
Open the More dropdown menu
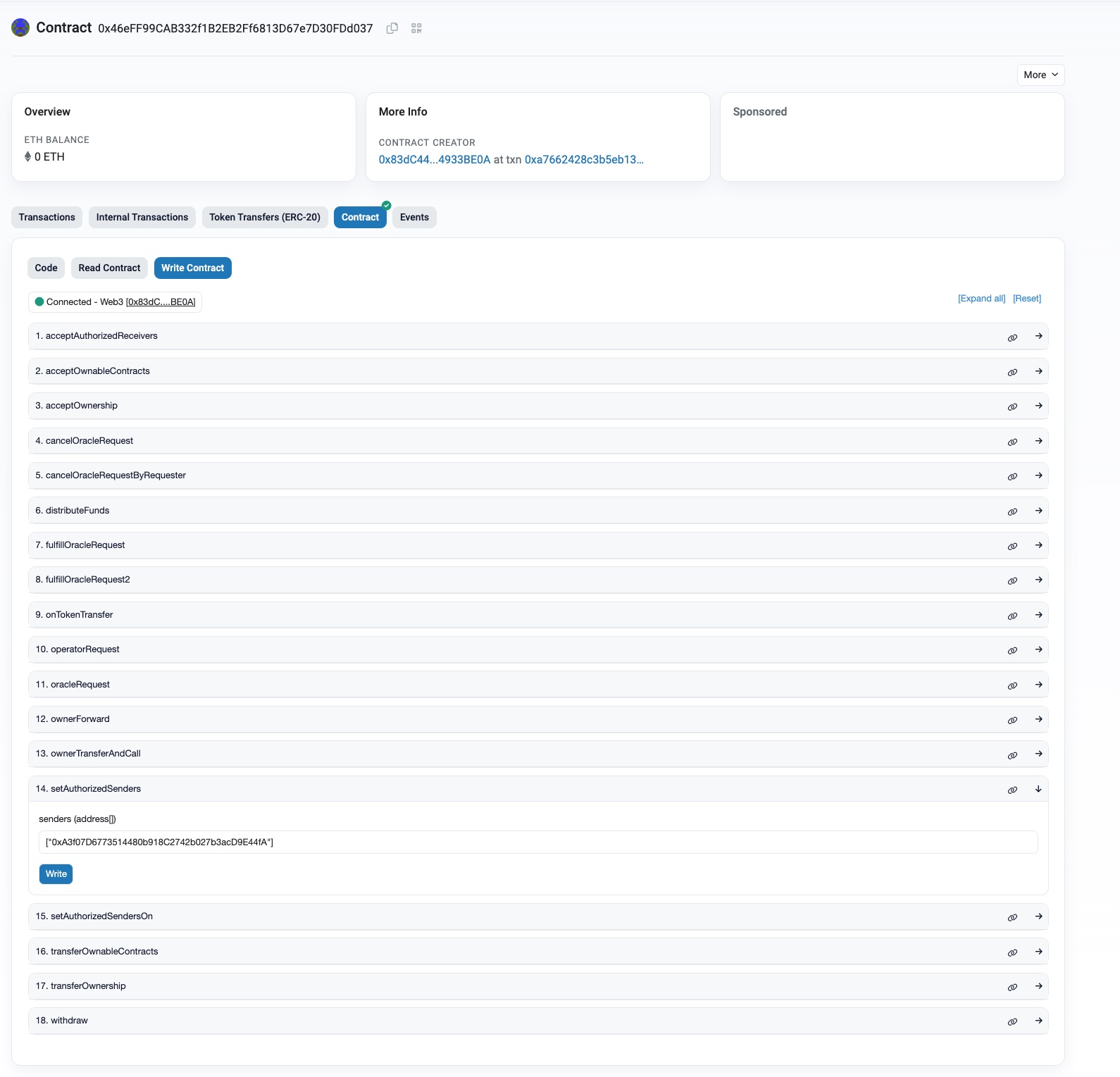(x=1040, y=75)
